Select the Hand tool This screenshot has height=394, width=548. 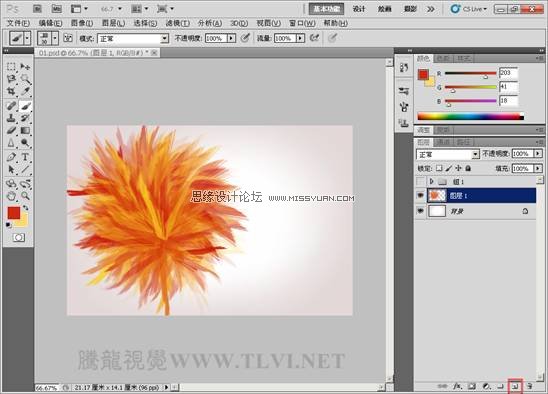pyautogui.click(x=11, y=196)
